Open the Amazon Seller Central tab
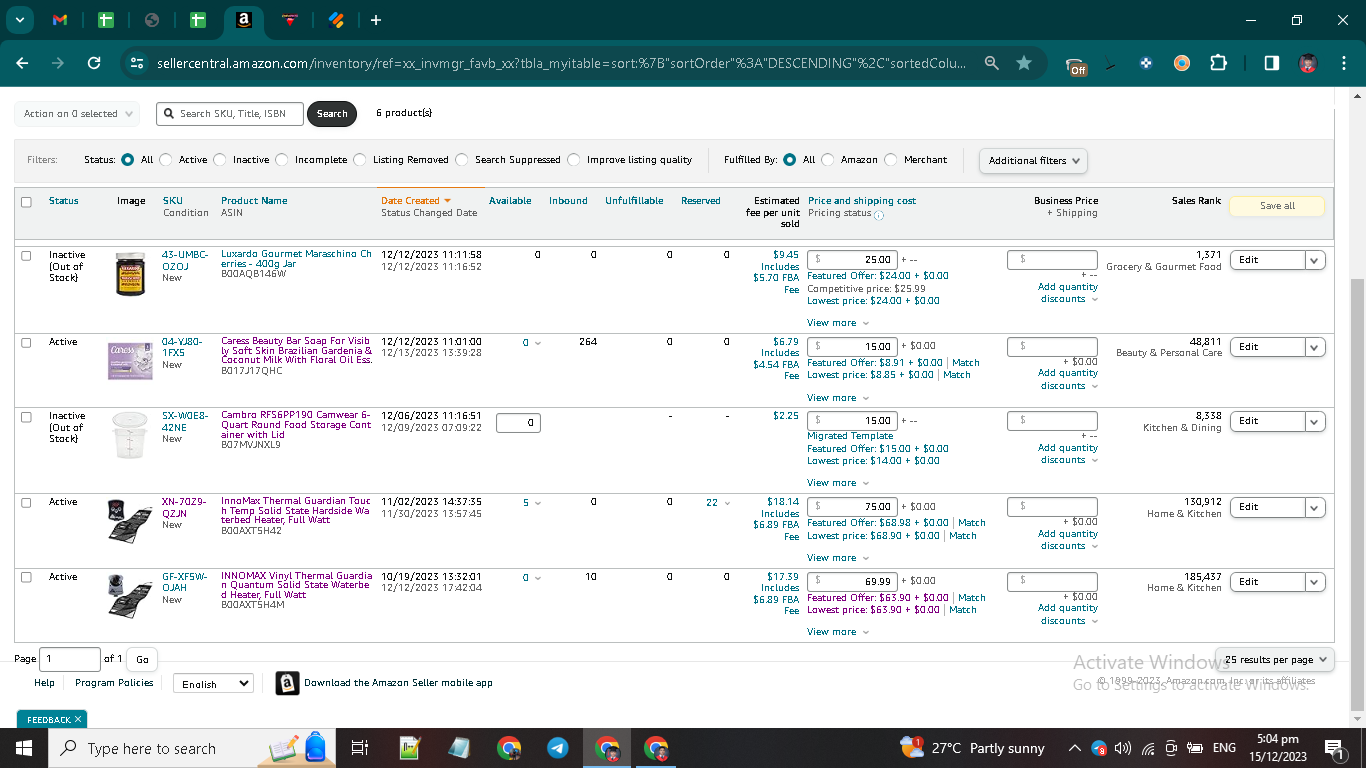Viewport: 1366px width, 768px height. tap(243, 20)
